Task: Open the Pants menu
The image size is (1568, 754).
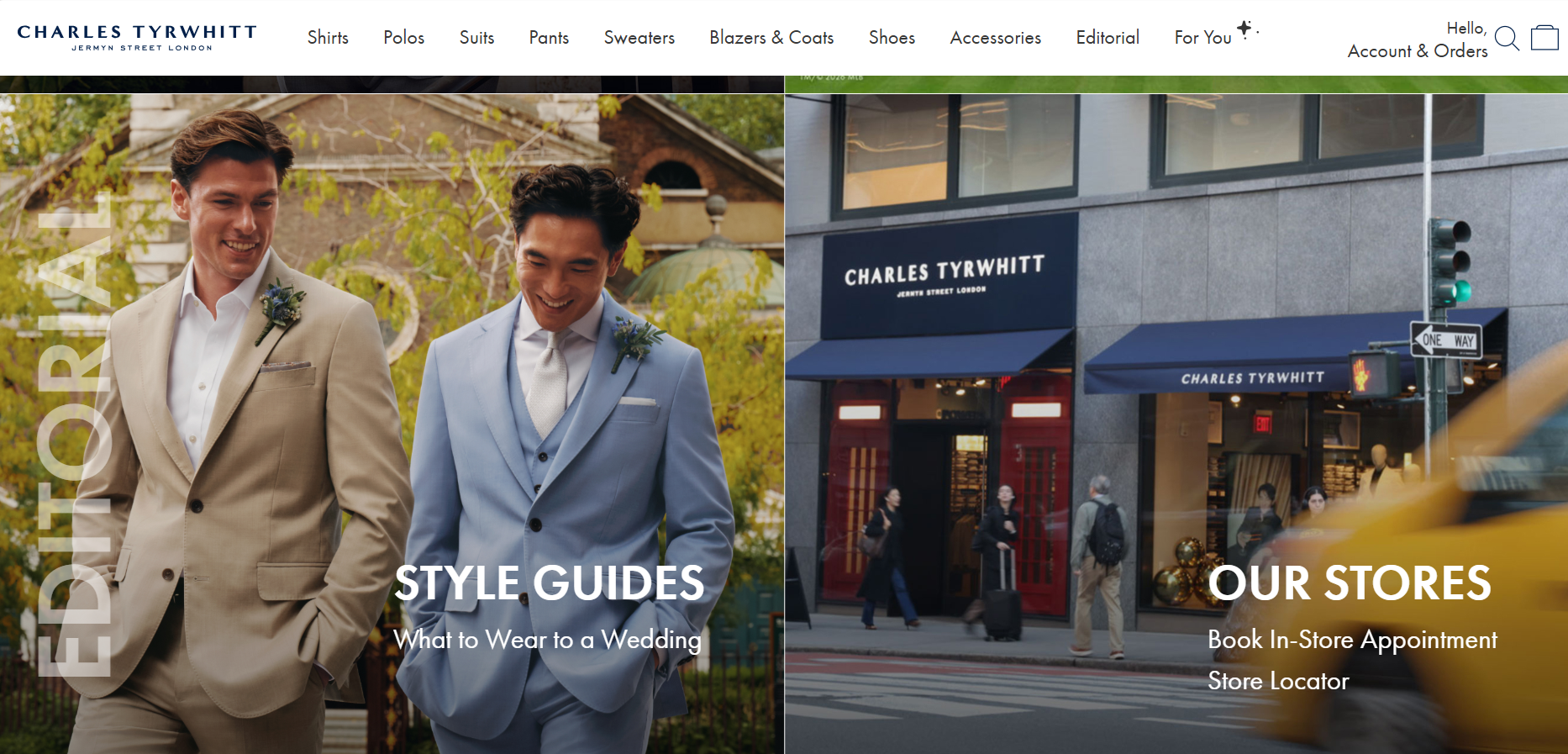Action: point(549,38)
